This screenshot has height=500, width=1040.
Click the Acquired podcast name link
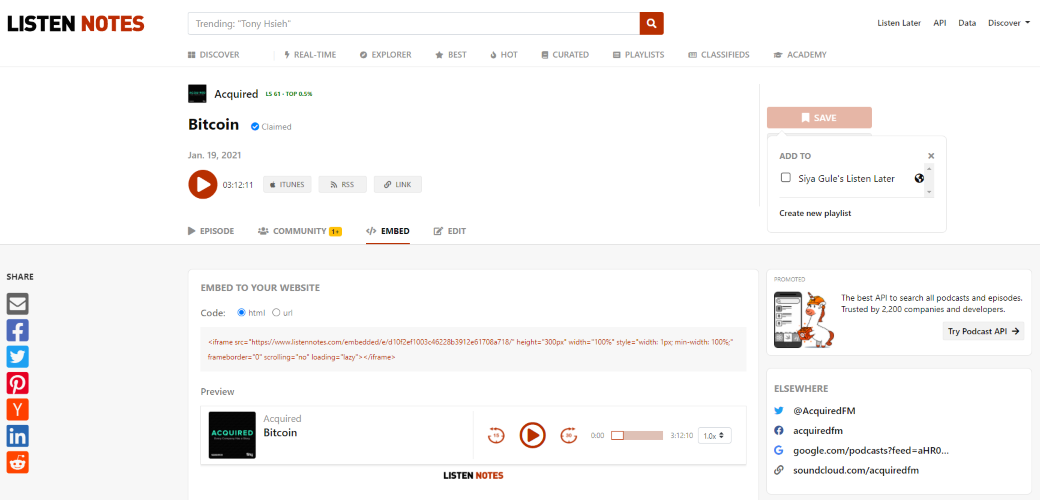(236, 94)
